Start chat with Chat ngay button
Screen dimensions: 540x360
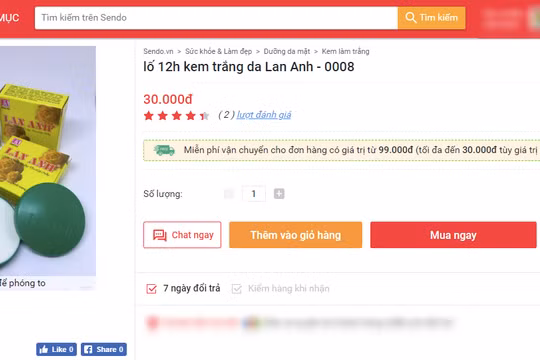(182, 235)
